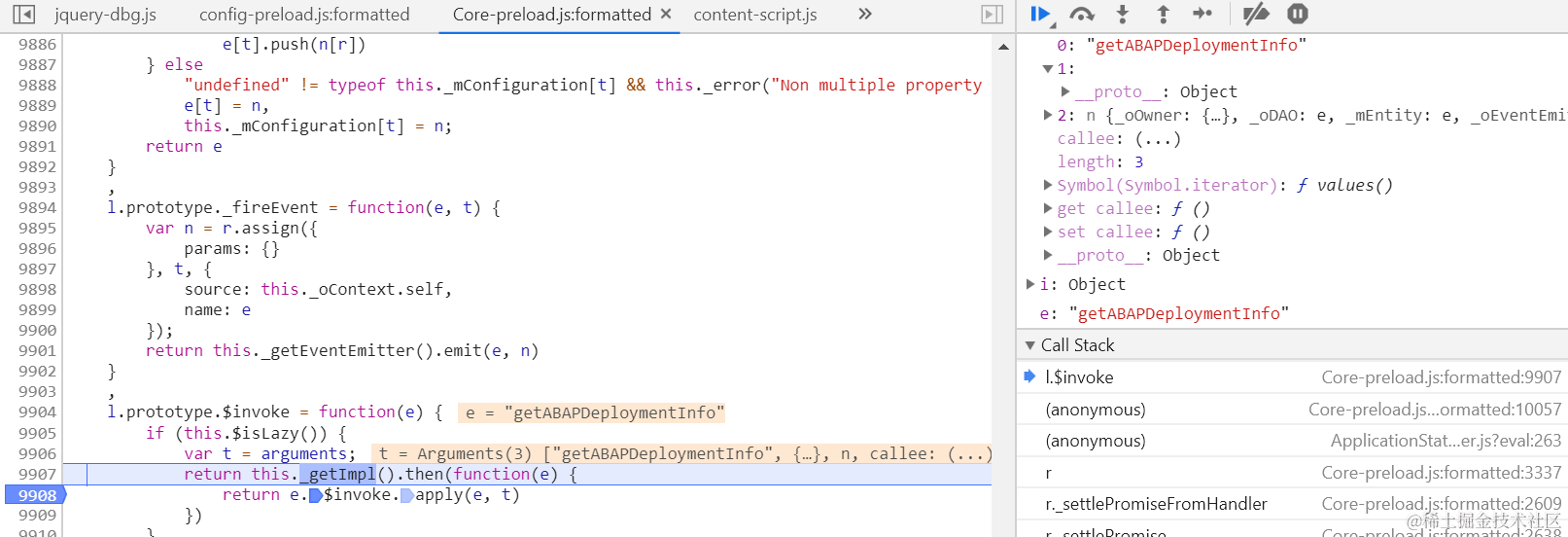Click scope variable e: "getABAPDeploymentInfo"

(x=1164, y=313)
